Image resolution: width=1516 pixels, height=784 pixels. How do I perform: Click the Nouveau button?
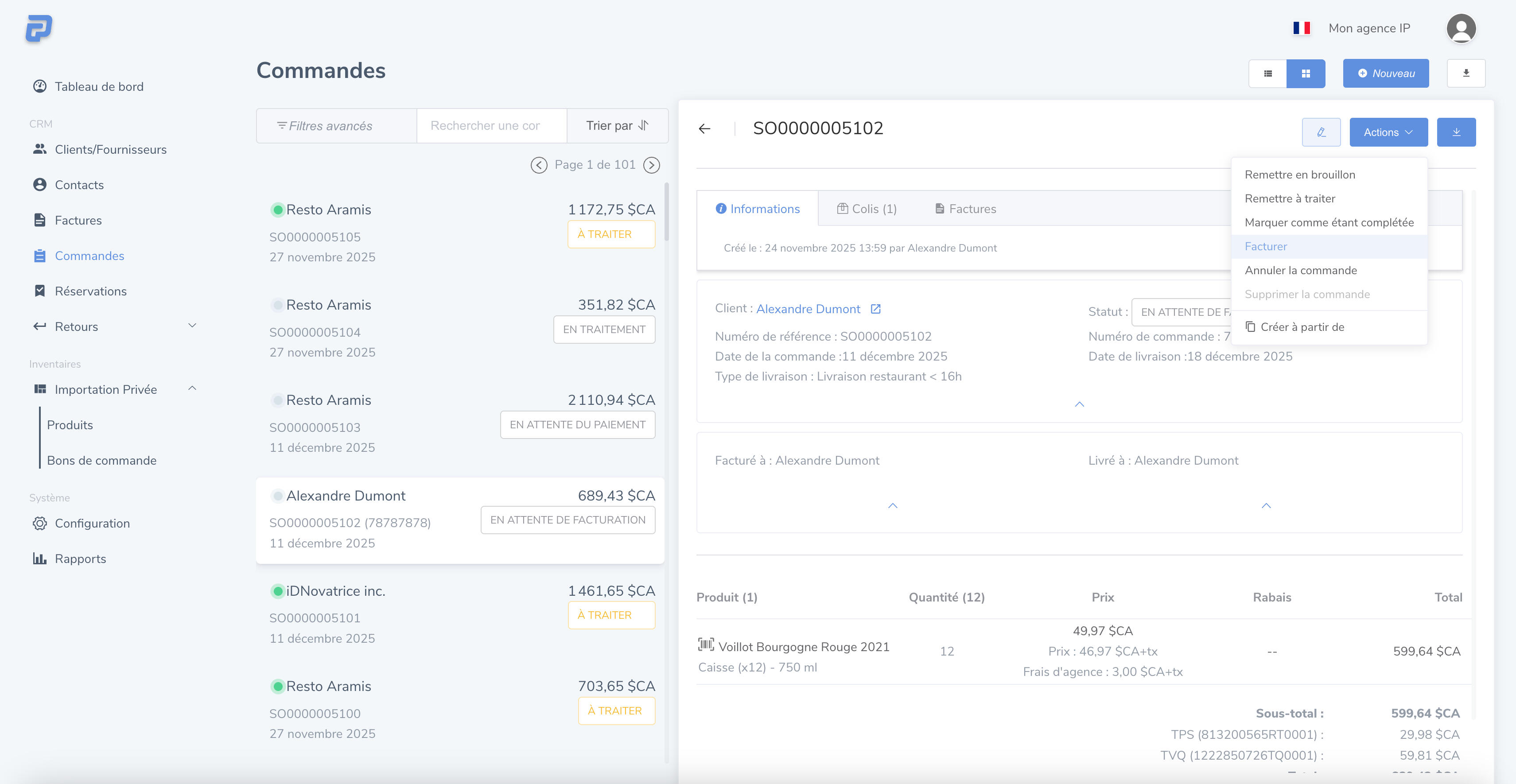[1385, 73]
